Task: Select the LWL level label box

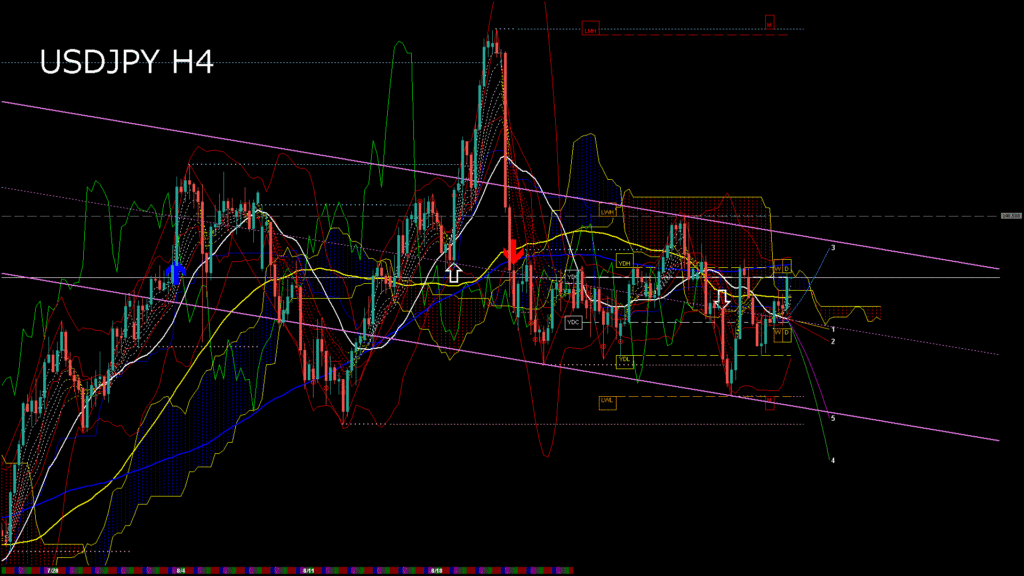Action: tap(607, 401)
